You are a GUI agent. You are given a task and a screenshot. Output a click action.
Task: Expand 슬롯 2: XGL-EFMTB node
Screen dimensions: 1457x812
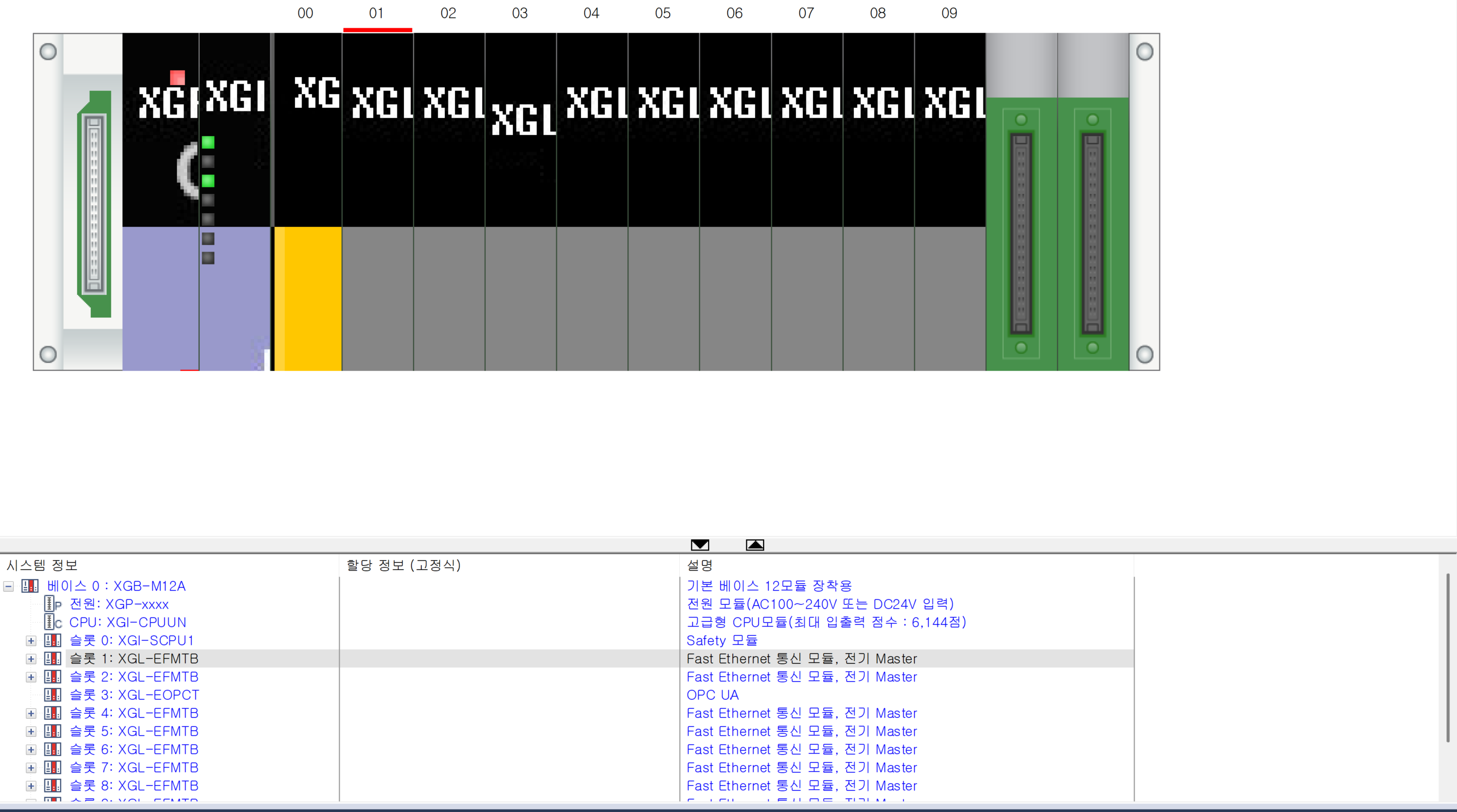point(31,677)
